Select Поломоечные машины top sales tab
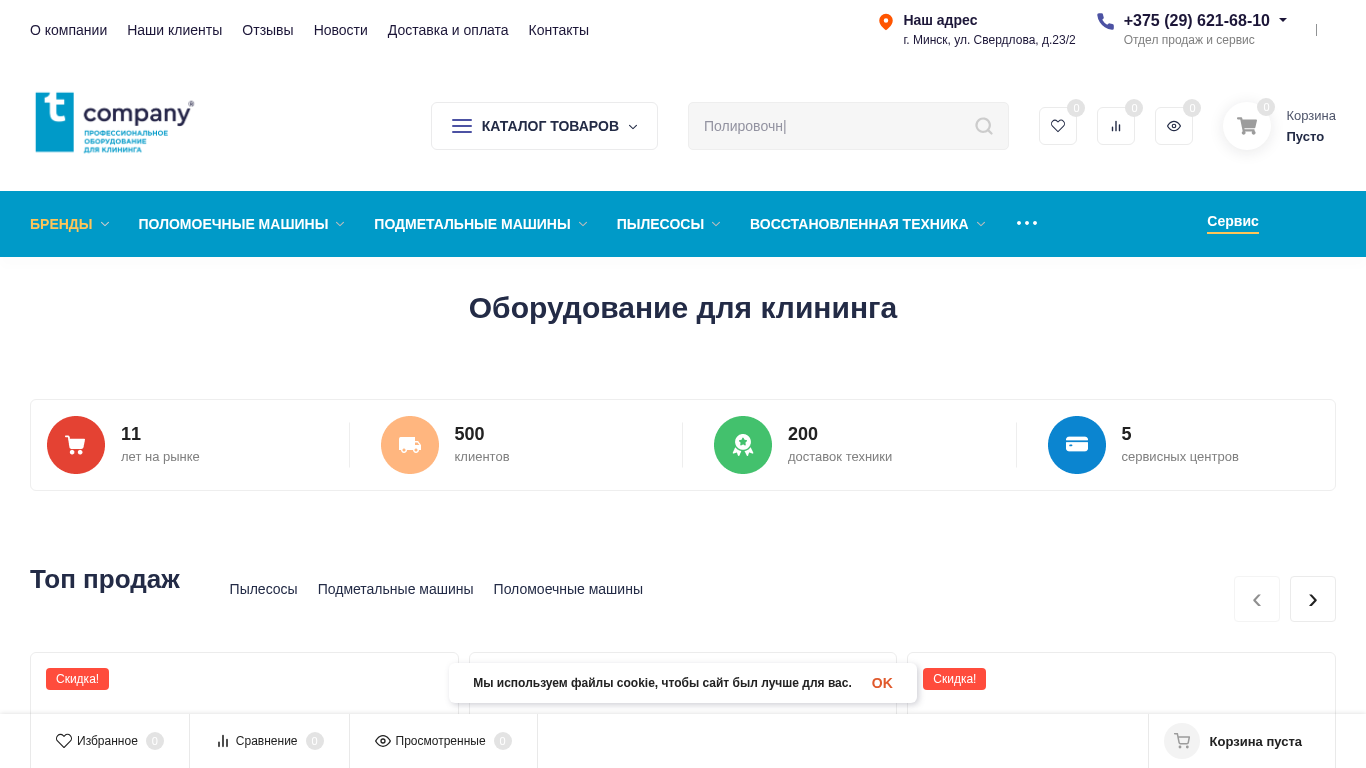 568,589
